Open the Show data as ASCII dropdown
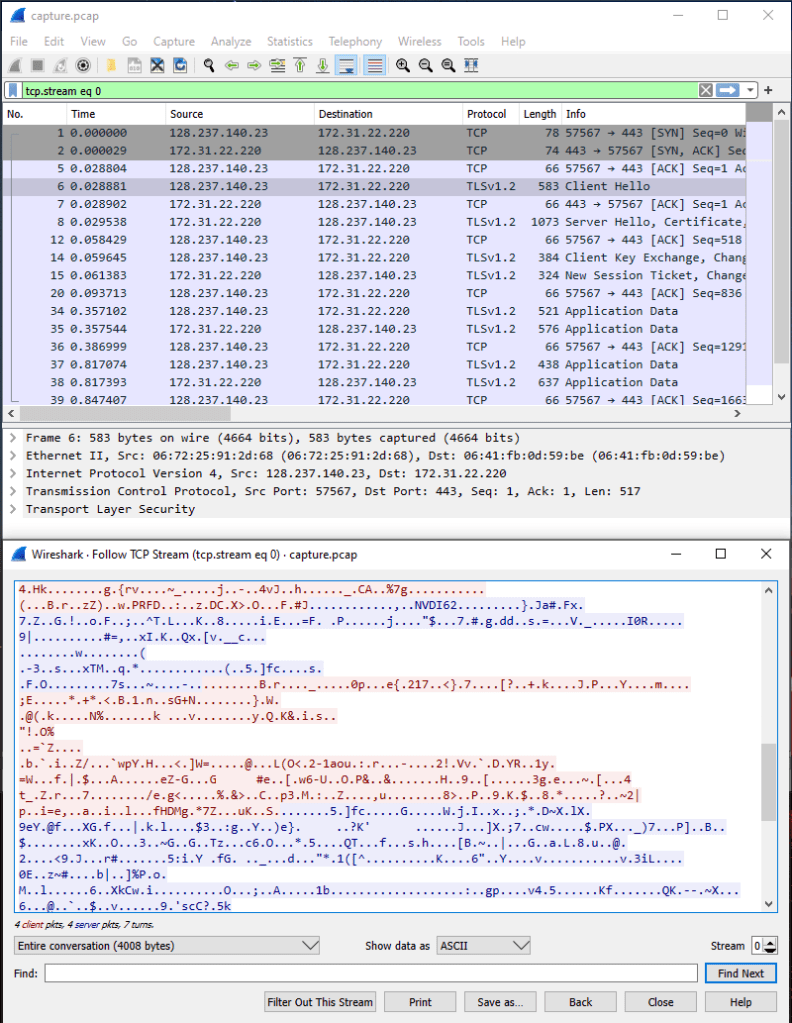 point(484,945)
